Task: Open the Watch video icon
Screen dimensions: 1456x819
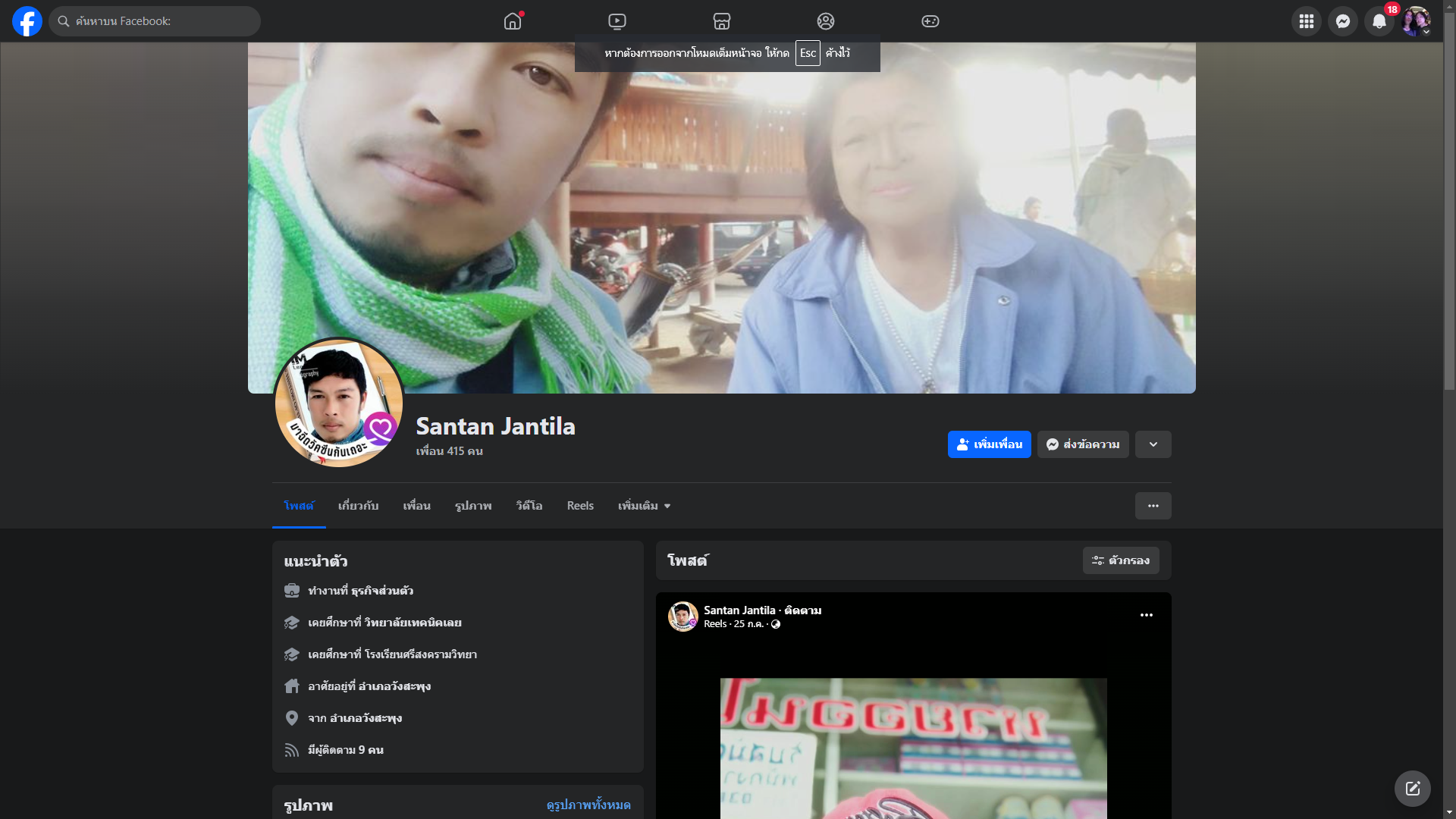Action: click(617, 21)
